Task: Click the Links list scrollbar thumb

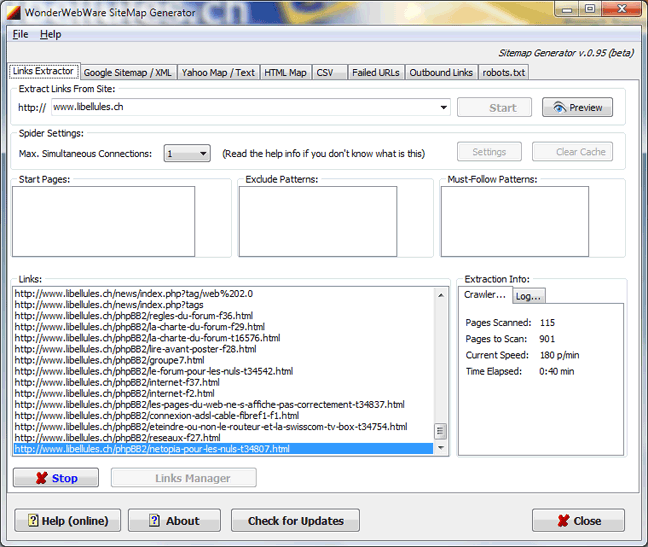Action: tap(441, 431)
